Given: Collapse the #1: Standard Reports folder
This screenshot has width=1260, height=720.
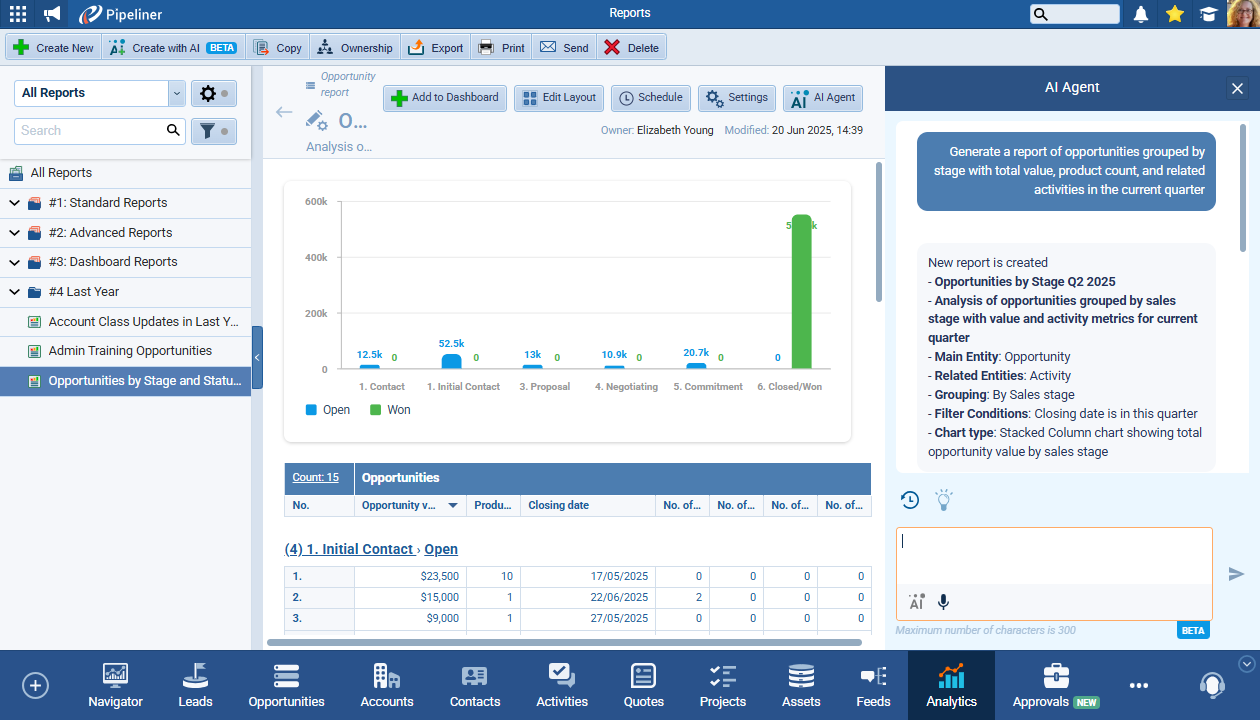Looking at the screenshot, I should (x=15, y=203).
